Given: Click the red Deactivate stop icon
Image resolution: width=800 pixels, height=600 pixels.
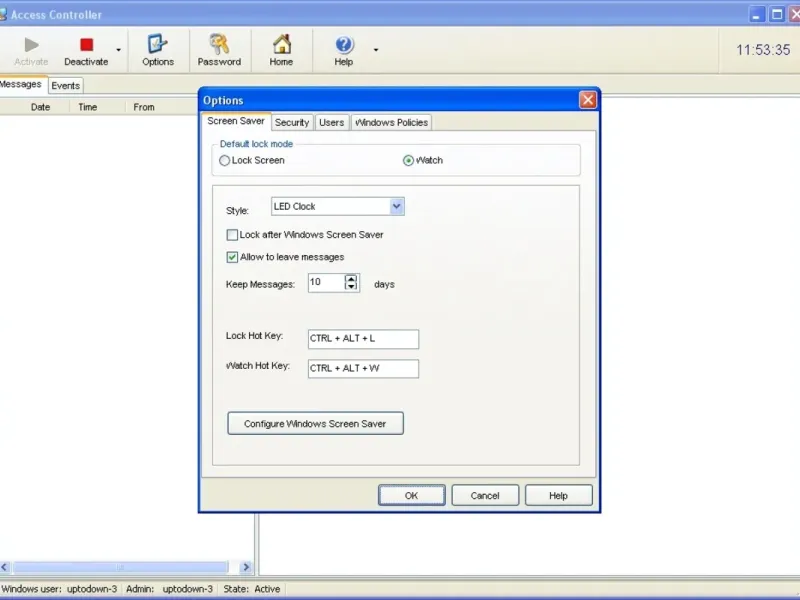Looking at the screenshot, I should pos(87,45).
